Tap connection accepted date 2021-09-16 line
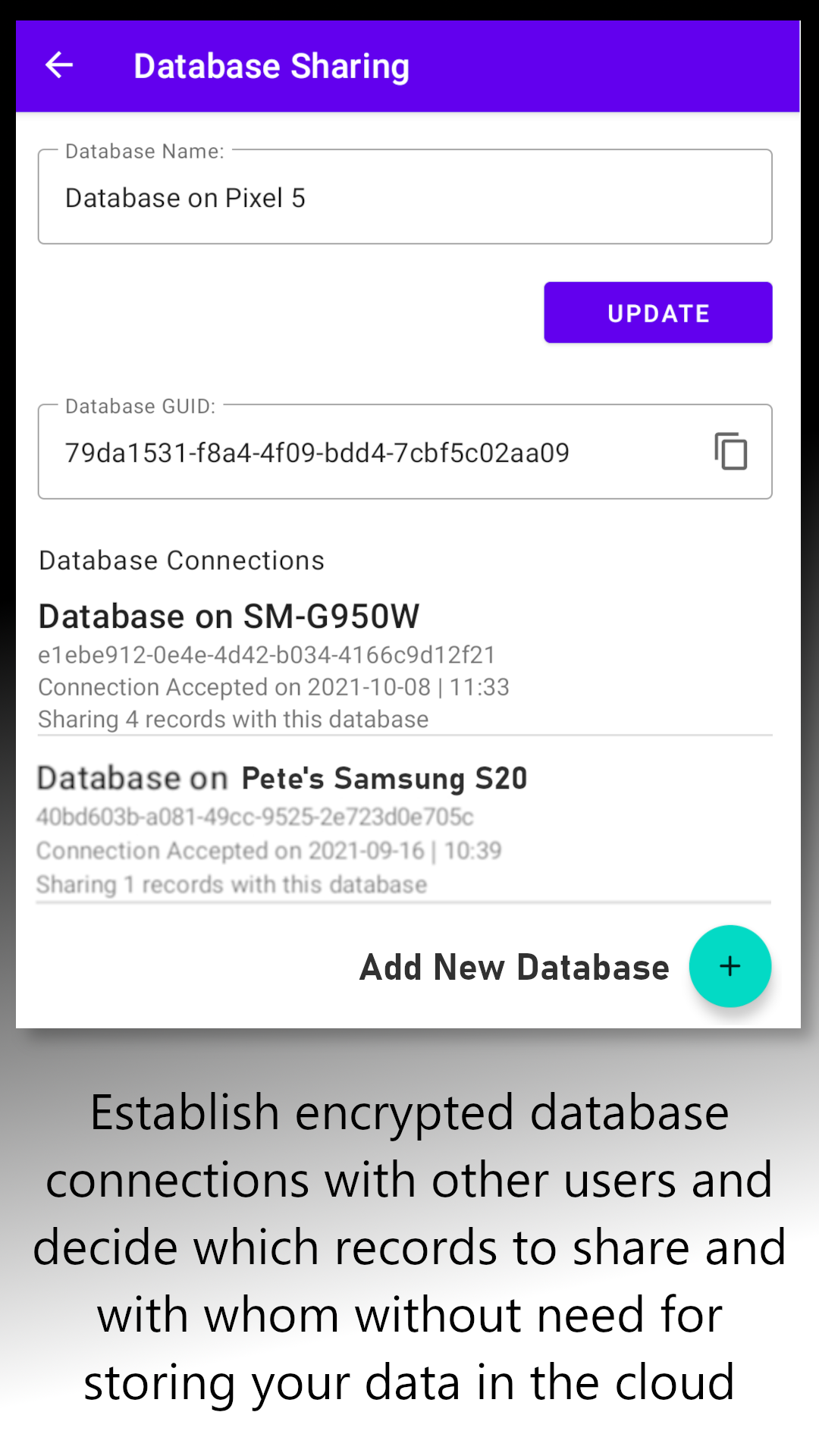This screenshot has width=819, height=1456. (269, 850)
